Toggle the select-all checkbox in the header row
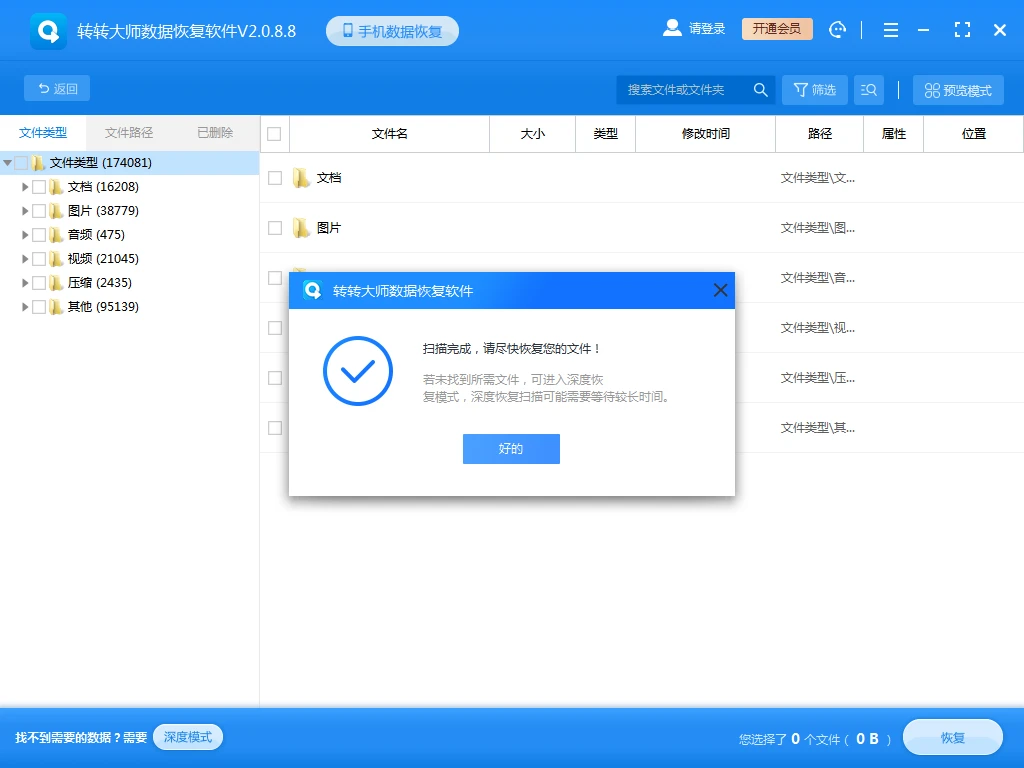 click(x=275, y=133)
